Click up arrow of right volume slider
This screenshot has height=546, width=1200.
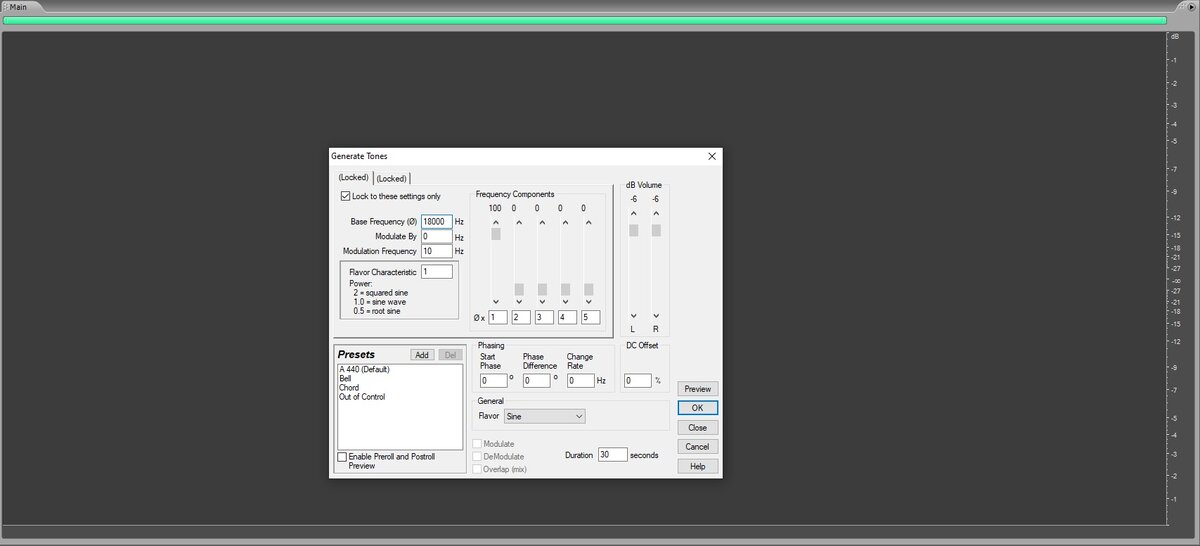(656, 215)
